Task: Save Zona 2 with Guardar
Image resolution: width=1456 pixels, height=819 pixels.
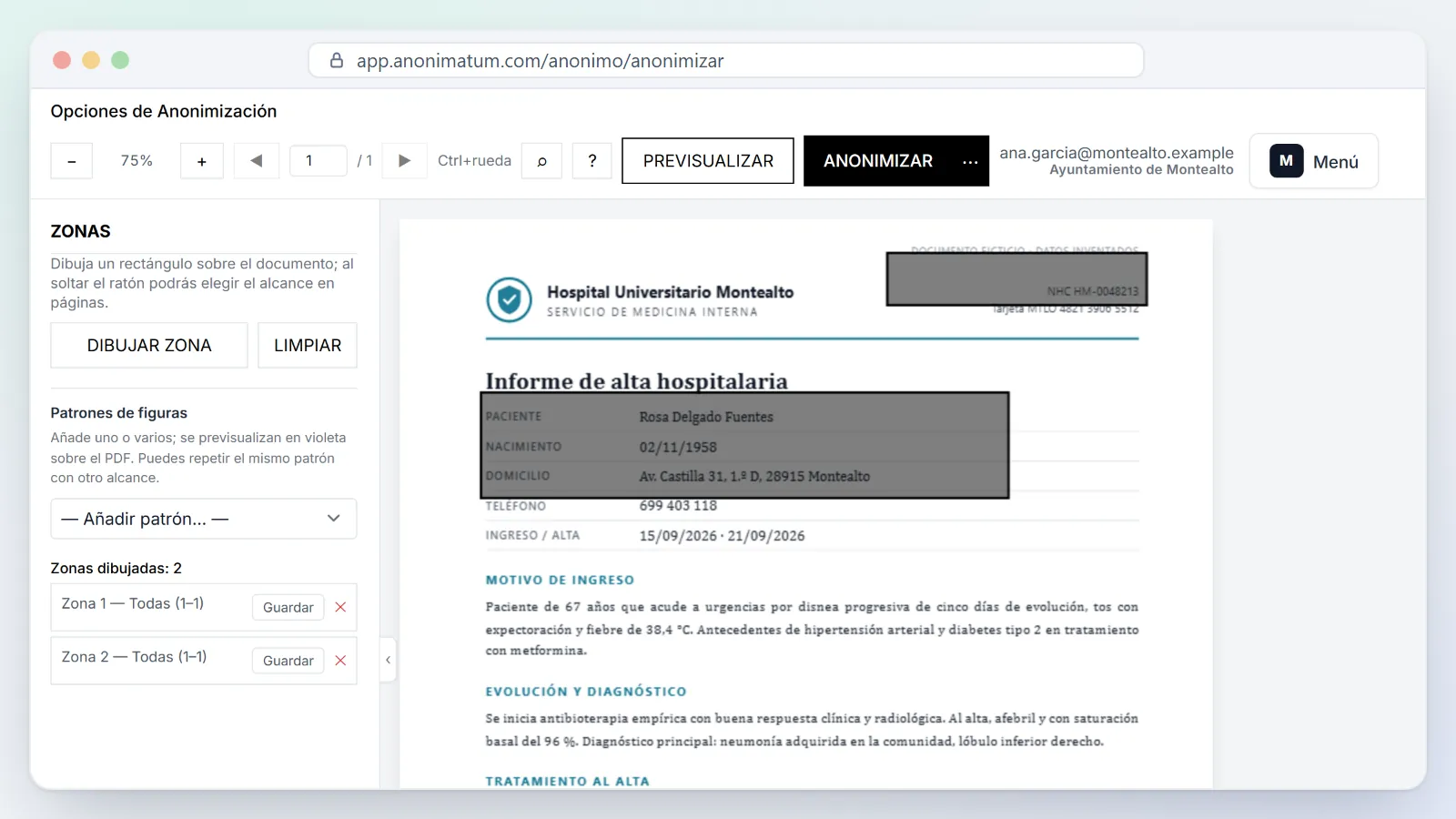Action: click(x=288, y=661)
